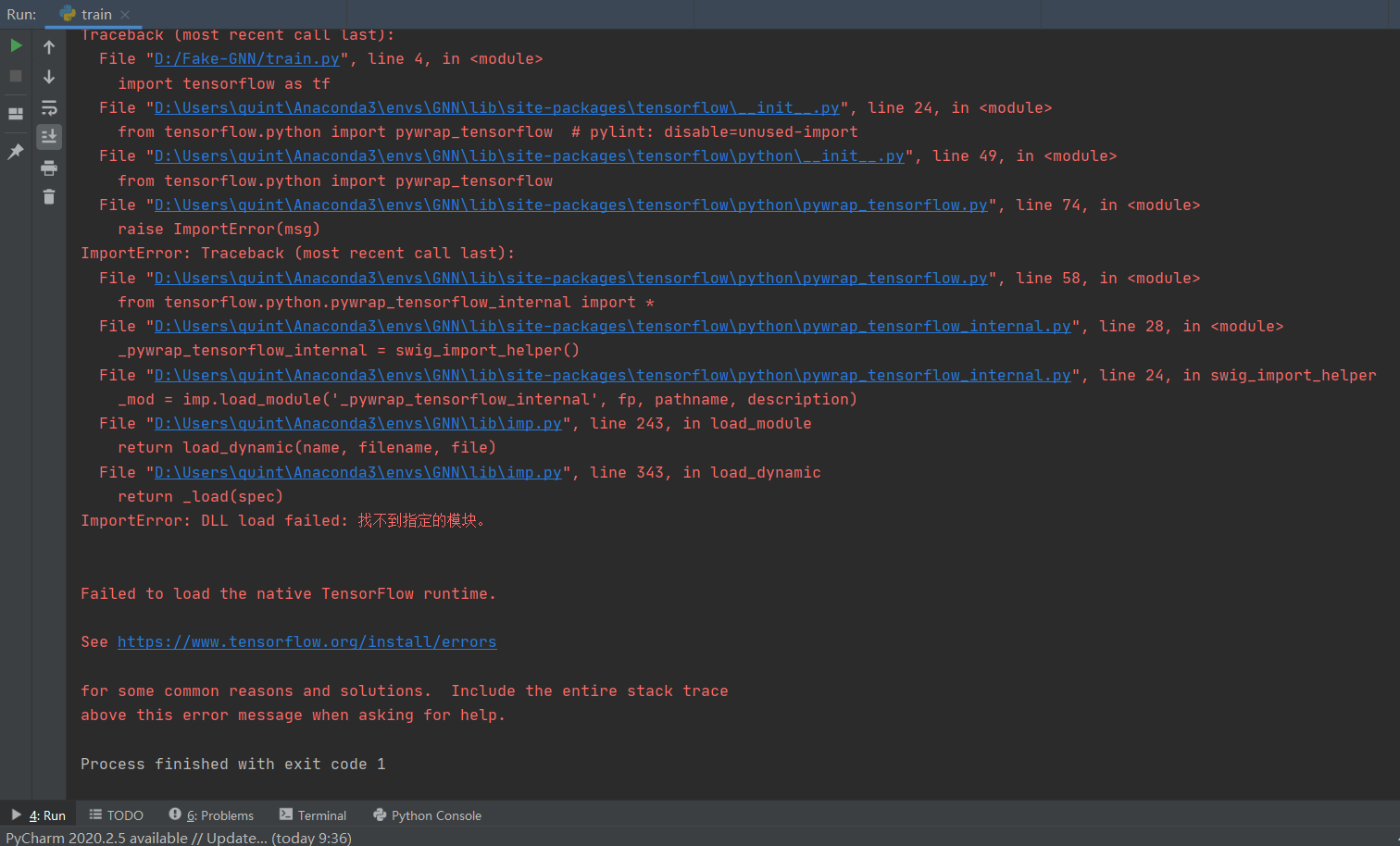
Task: Open the imp.py line 343 link
Action: 358,472
